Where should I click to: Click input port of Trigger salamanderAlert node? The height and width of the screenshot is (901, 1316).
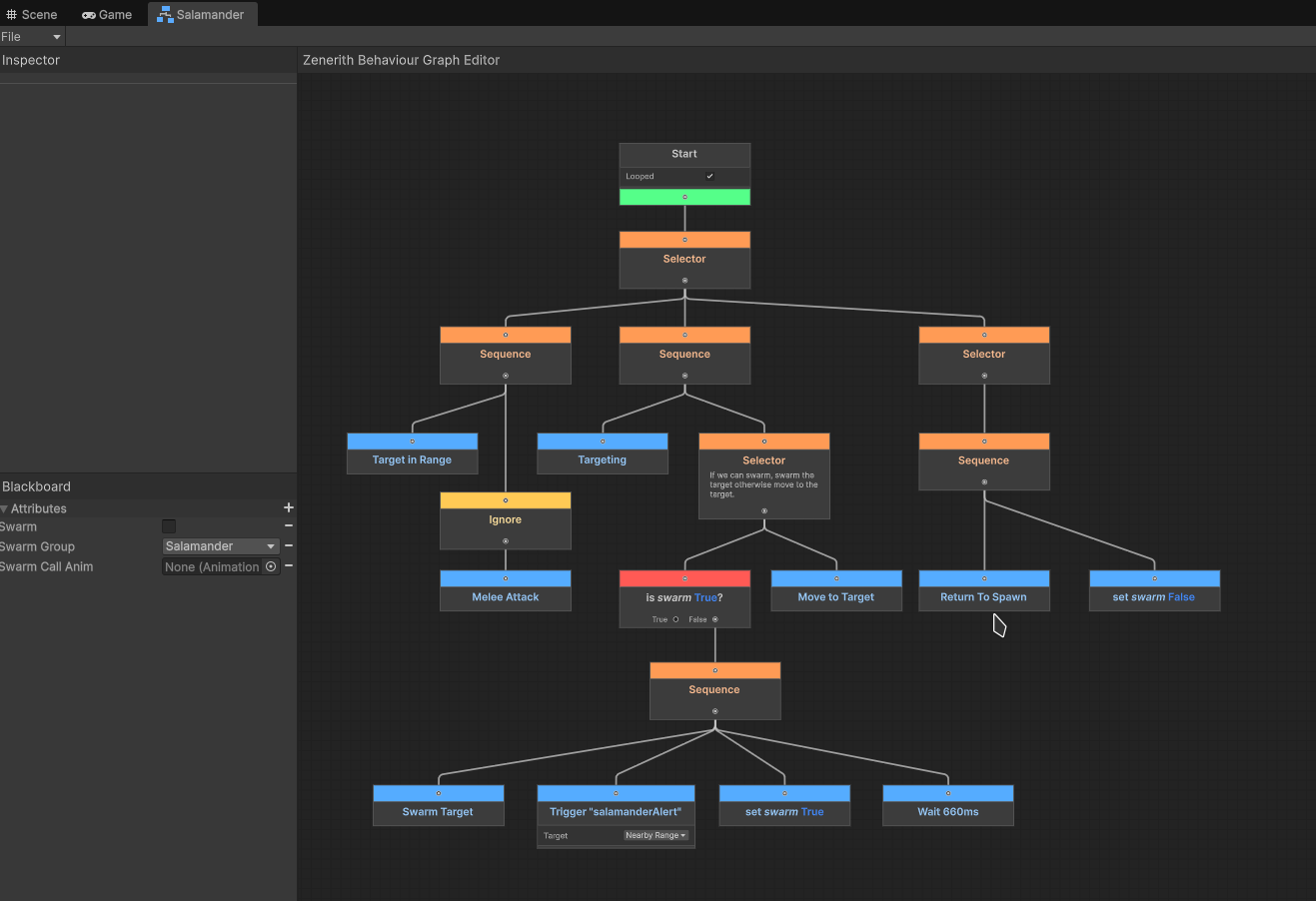point(616,793)
